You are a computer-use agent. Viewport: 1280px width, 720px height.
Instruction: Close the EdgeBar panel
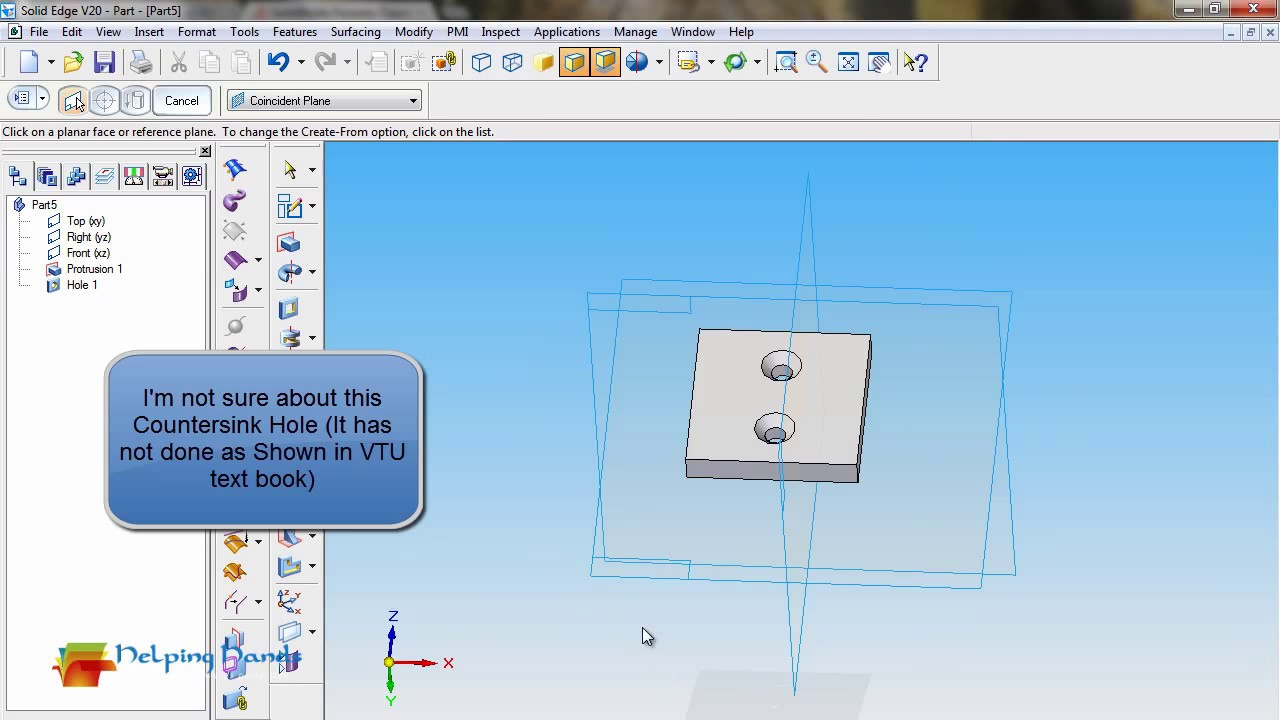[205, 151]
